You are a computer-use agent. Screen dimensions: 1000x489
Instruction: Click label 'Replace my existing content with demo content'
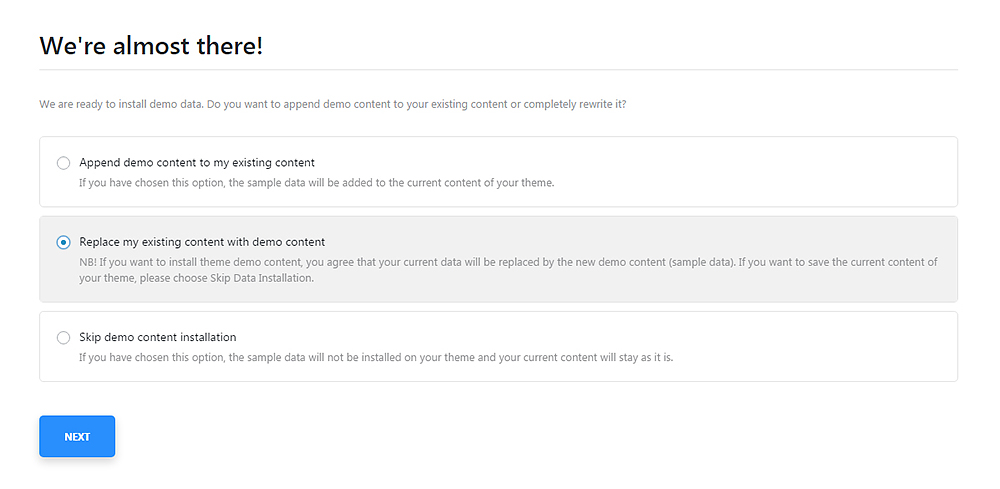[202, 242]
